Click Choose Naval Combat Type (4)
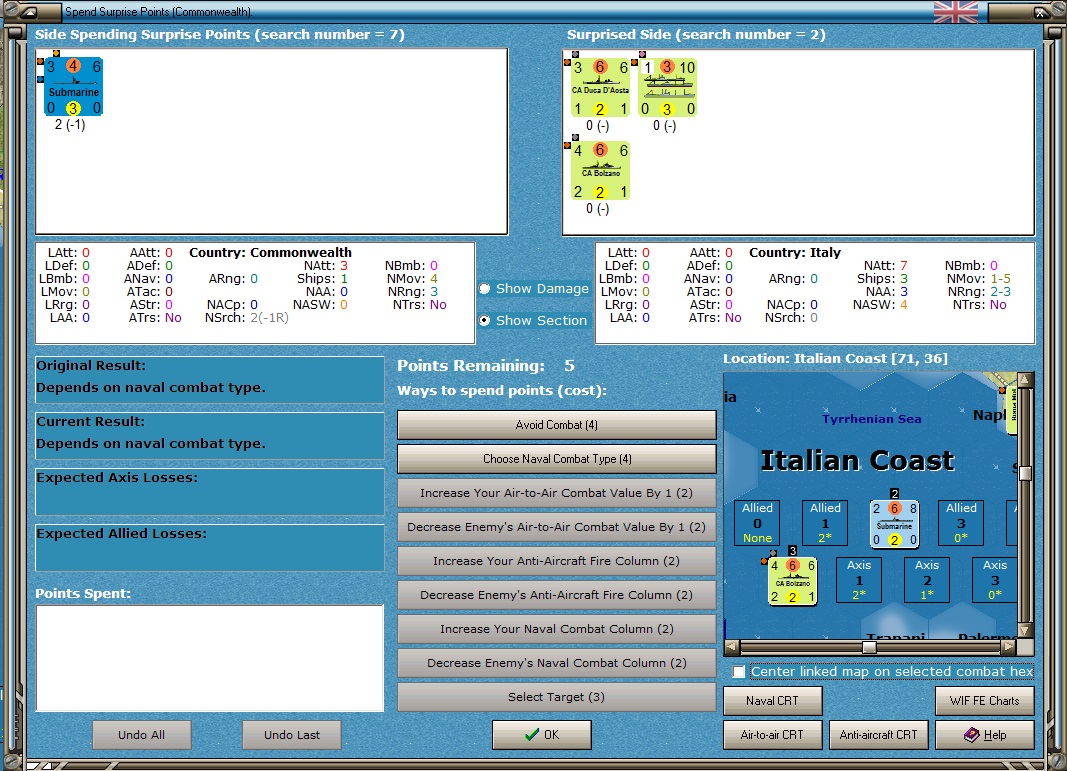Screen dimensions: 1067x771 click(x=557, y=459)
